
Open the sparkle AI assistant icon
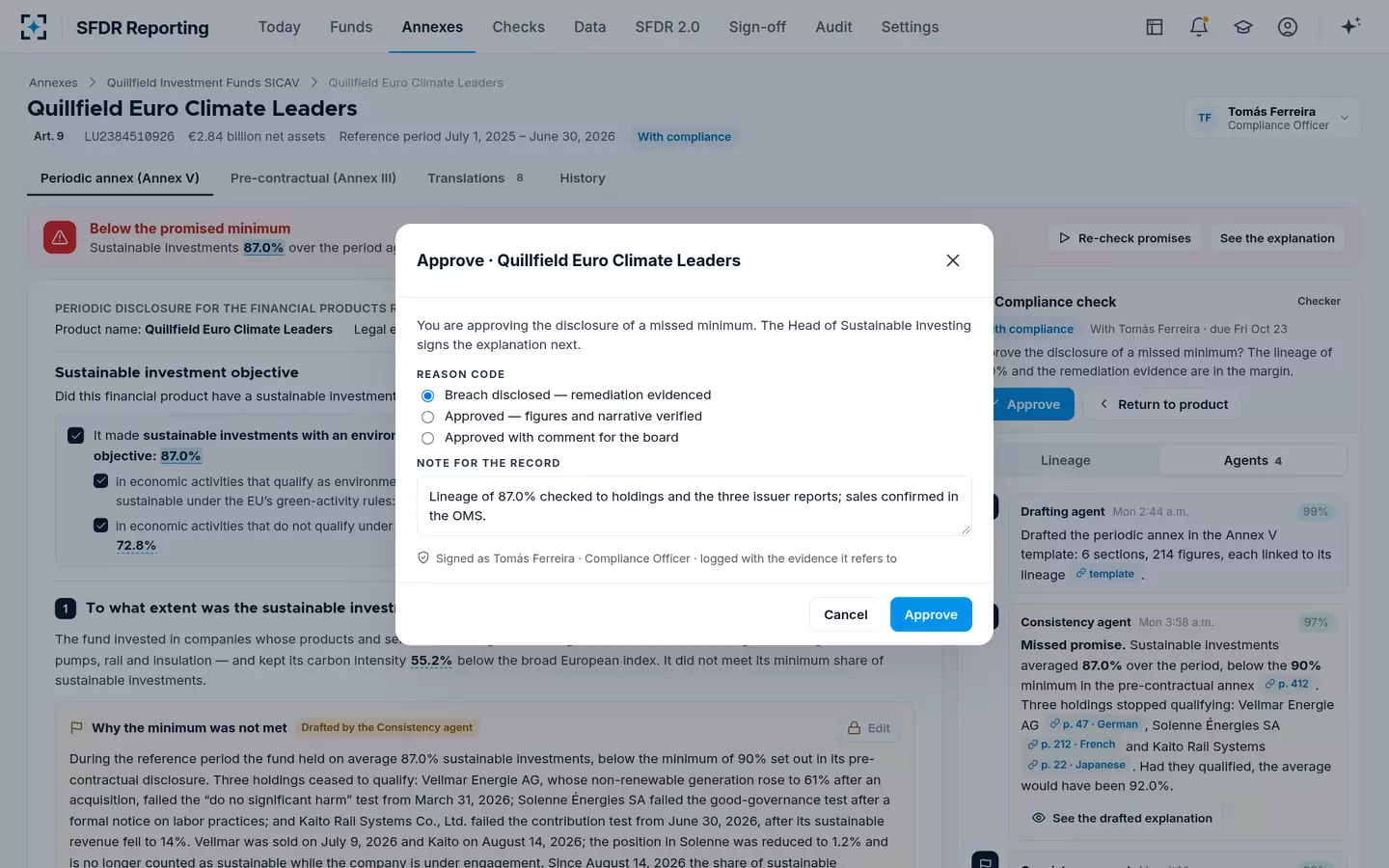click(1350, 26)
